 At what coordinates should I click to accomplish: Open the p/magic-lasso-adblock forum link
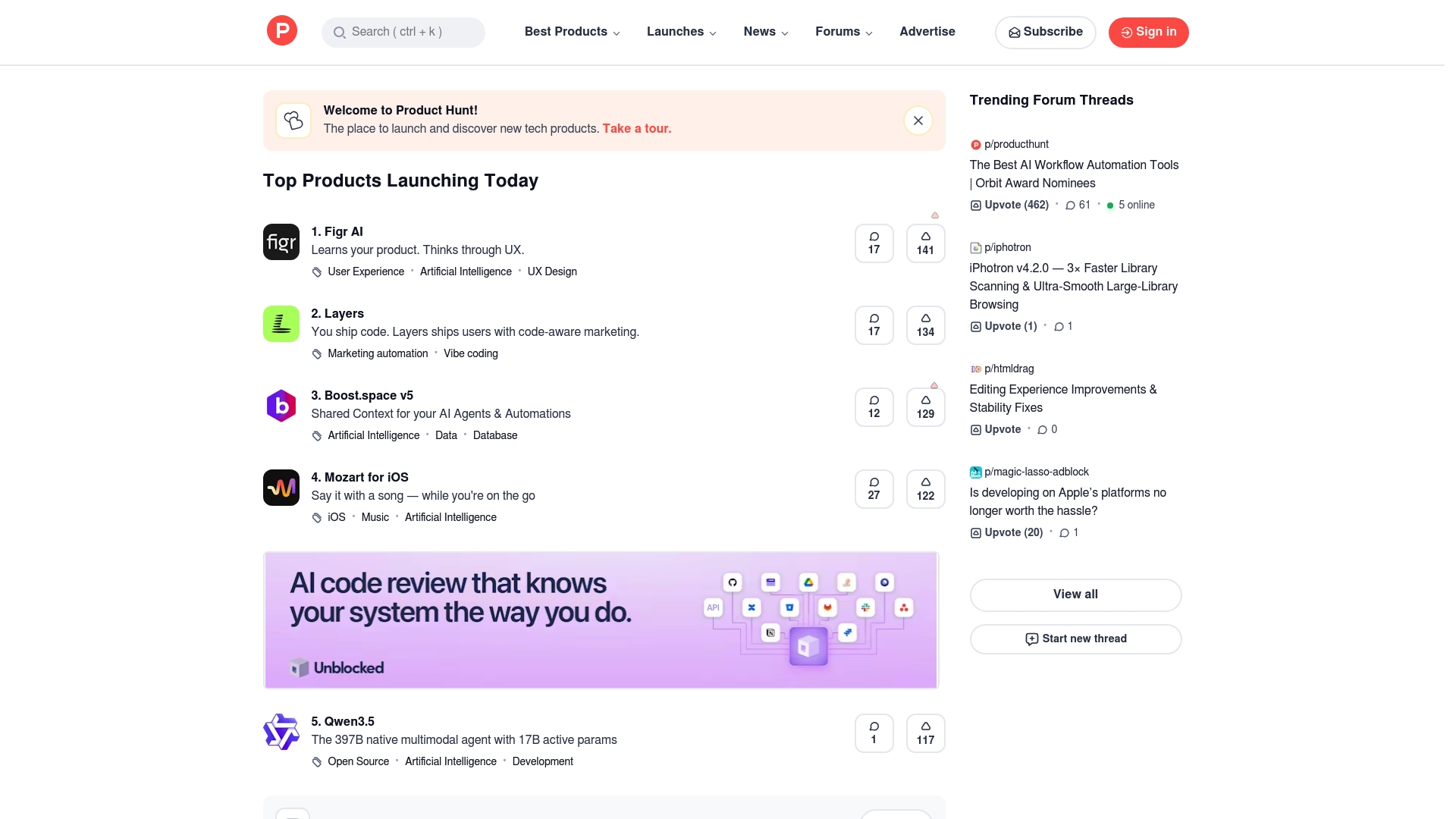tap(1036, 472)
